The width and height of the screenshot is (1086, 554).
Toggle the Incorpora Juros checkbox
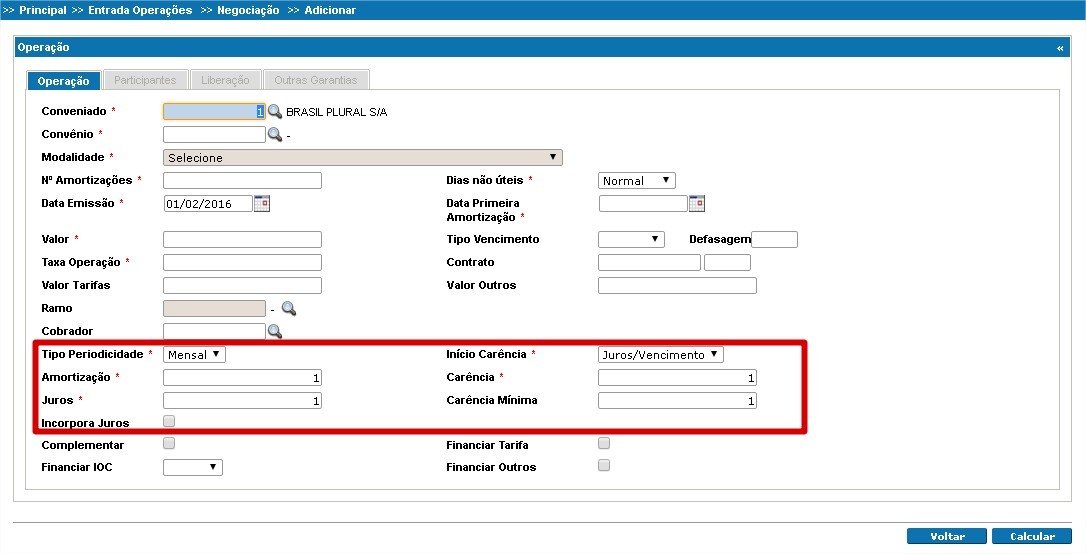[x=169, y=421]
